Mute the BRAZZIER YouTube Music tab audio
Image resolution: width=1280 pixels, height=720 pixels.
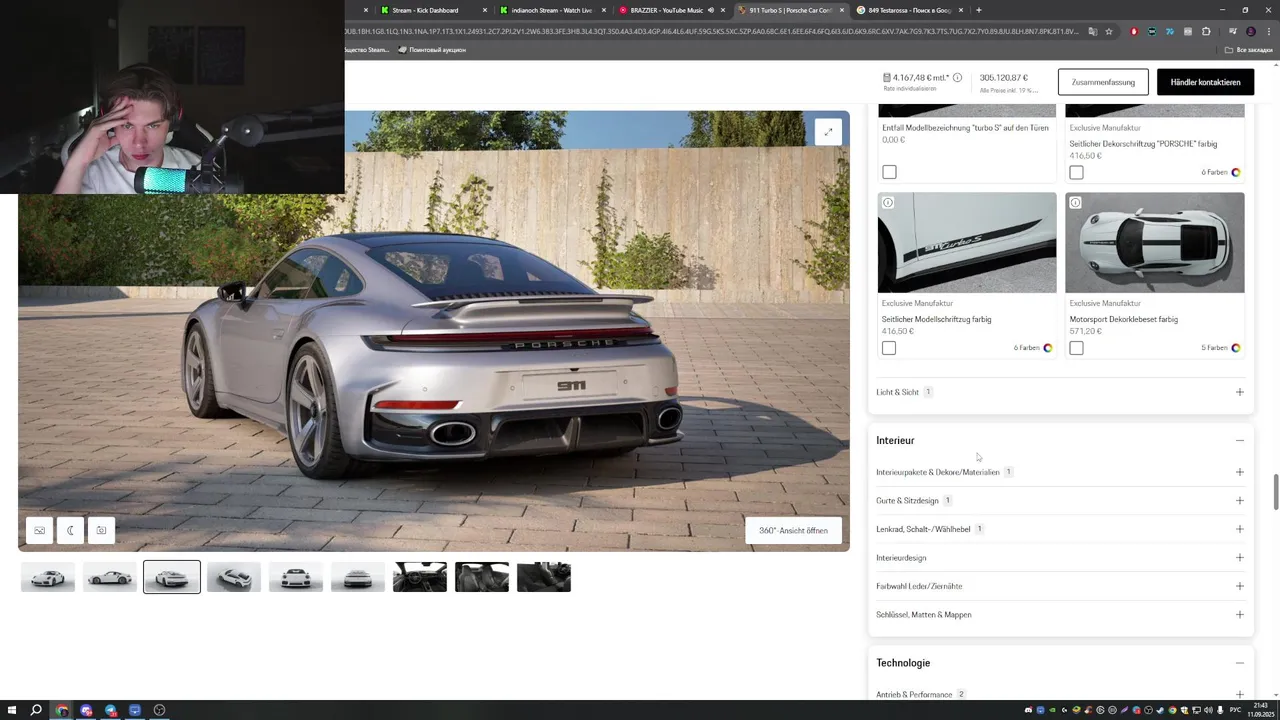[711, 10]
